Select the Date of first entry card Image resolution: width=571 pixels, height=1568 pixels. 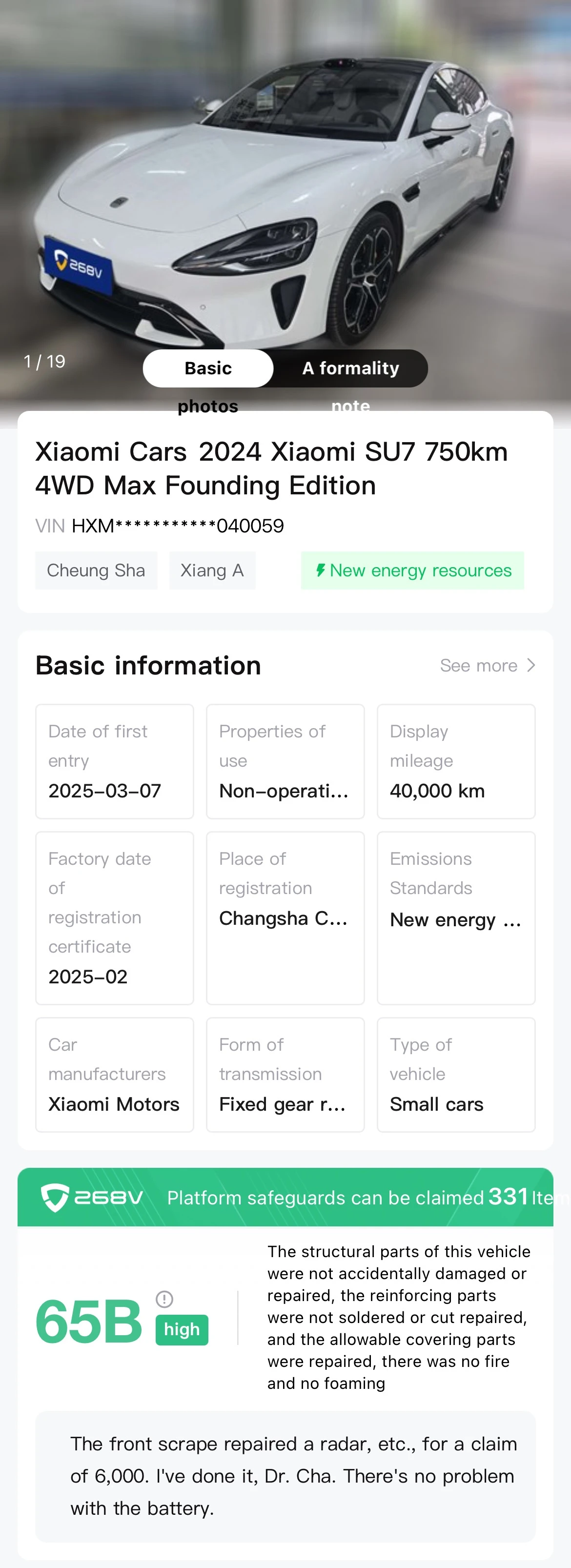[x=114, y=761]
